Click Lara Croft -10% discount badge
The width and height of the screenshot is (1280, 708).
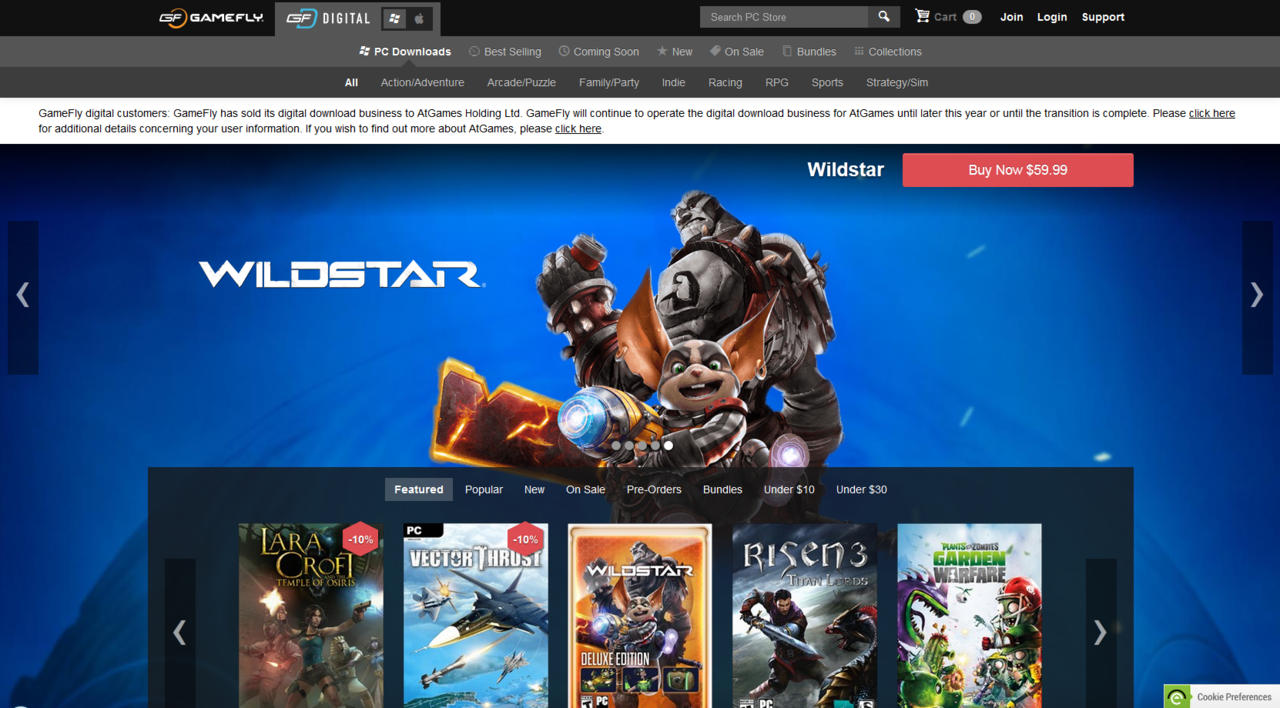coord(360,539)
